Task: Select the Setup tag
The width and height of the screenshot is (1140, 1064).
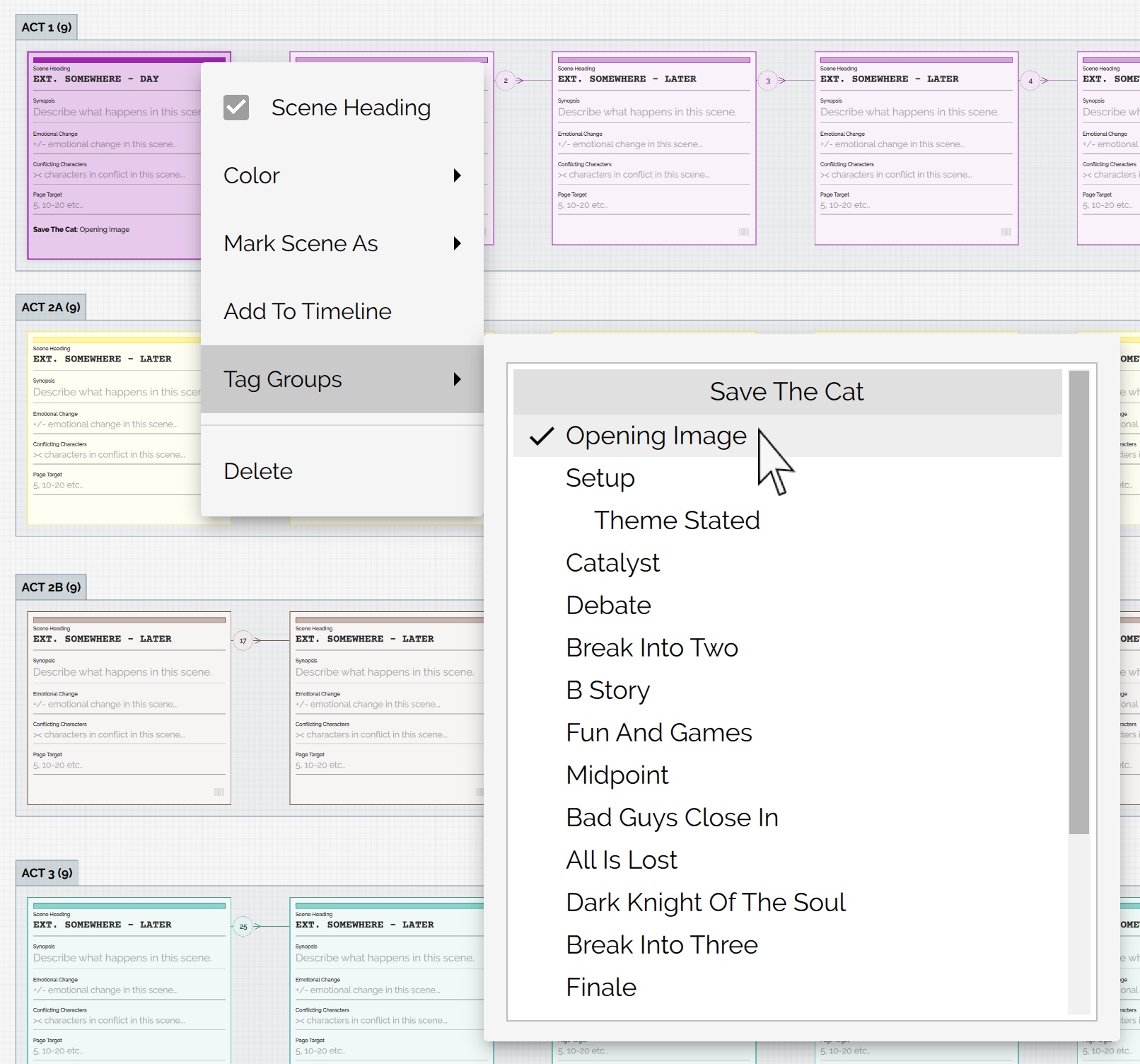Action: pyautogui.click(x=787, y=478)
